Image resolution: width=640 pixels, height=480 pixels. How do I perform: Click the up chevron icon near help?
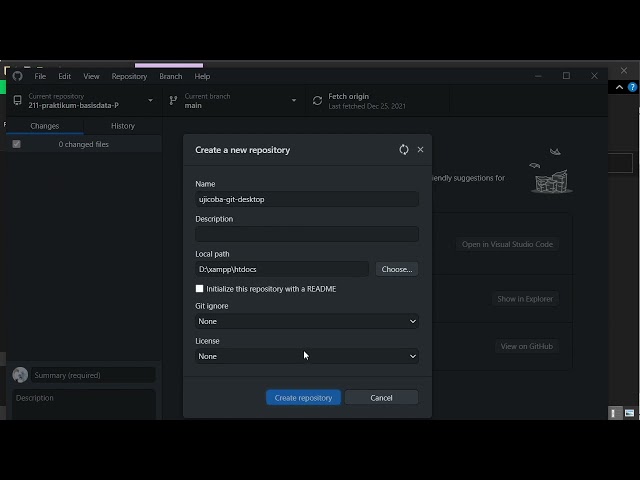click(619, 87)
